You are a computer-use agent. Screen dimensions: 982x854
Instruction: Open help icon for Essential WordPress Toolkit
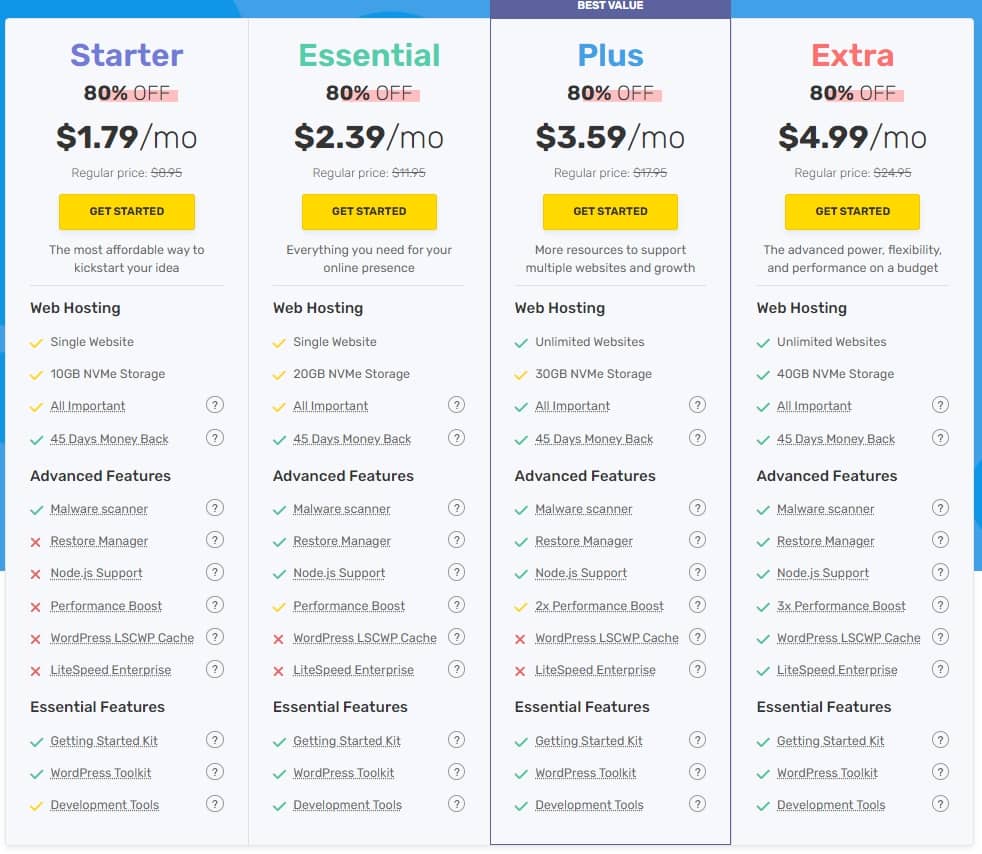[x=457, y=772]
